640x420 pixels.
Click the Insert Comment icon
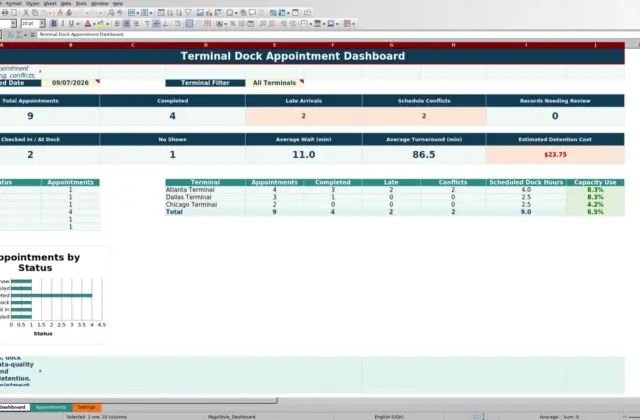252,13
